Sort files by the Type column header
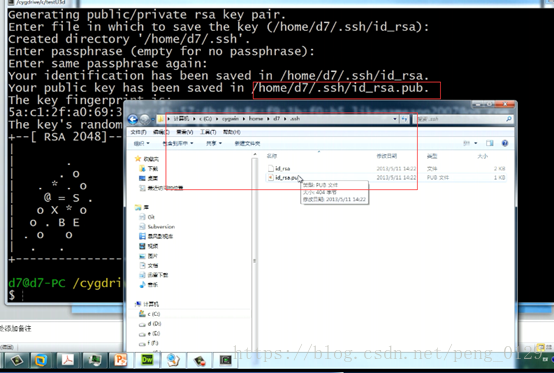This screenshot has width=554, height=373. 432,156
